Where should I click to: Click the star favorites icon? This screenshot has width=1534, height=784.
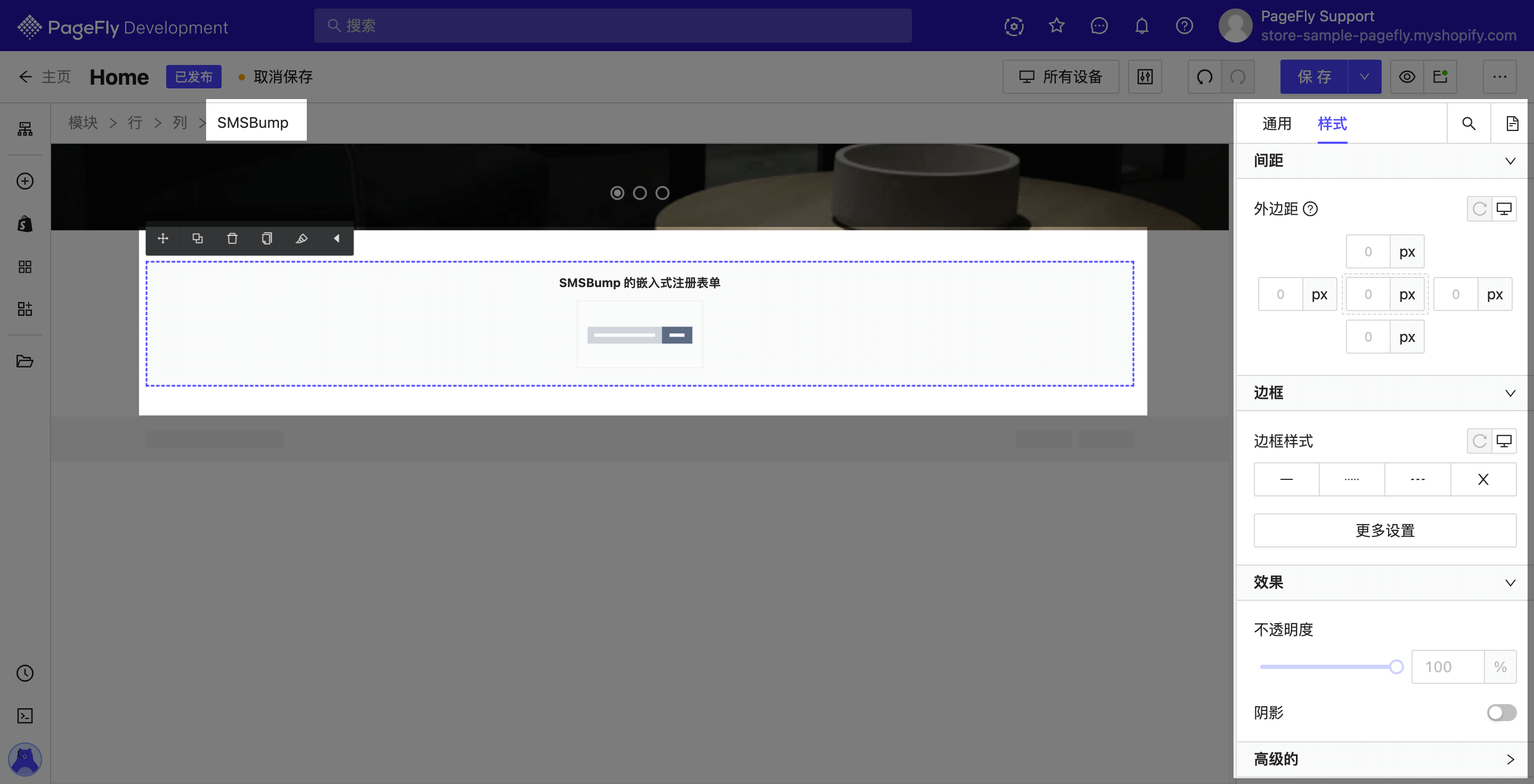1056,26
